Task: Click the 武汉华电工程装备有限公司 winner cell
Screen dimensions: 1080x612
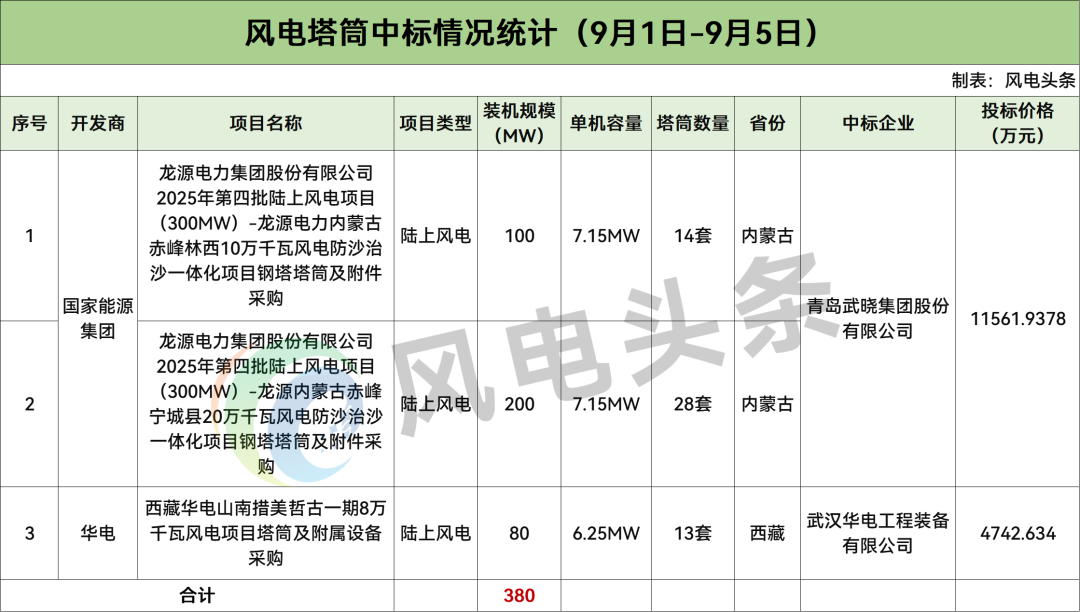Action: click(x=878, y=533)
